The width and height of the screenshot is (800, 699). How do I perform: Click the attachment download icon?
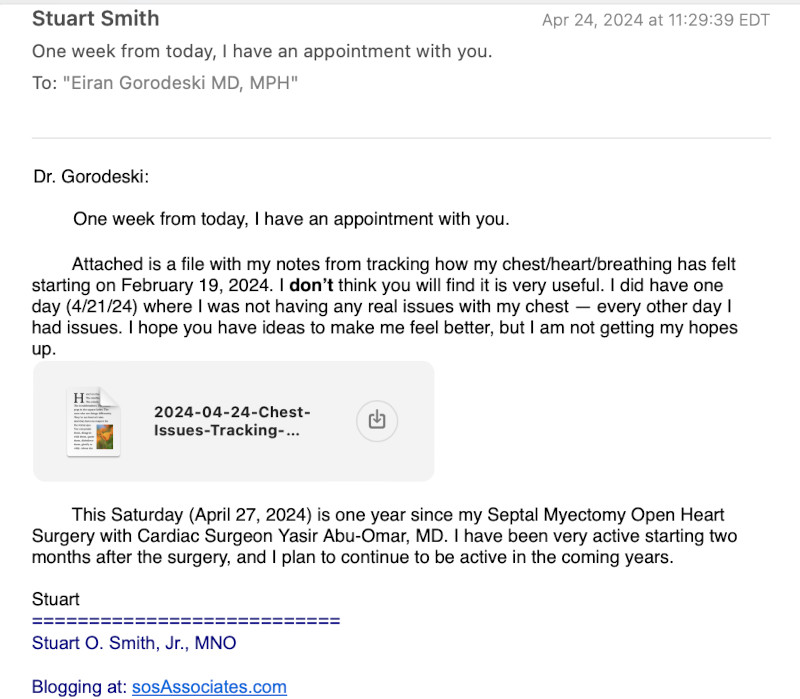376,420
